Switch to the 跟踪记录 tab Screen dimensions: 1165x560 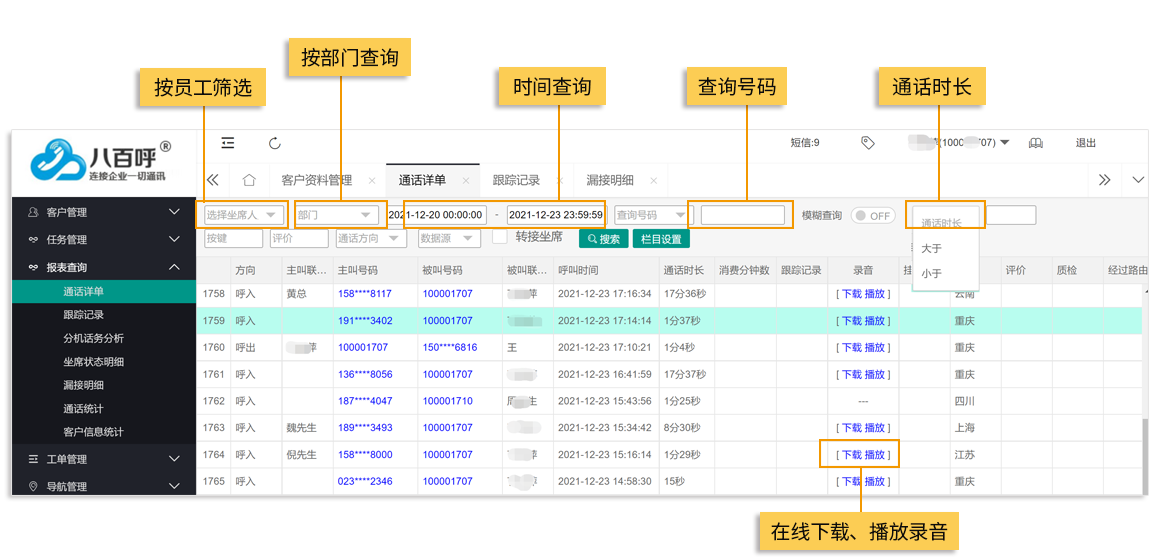click(x=516, y=180)
